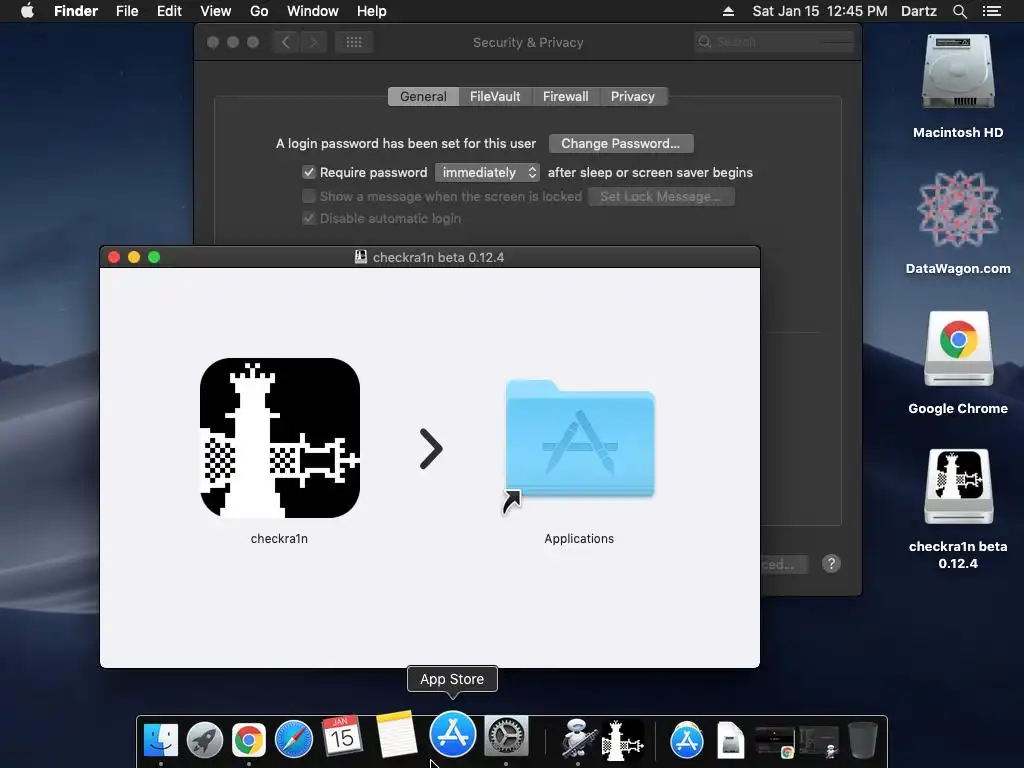The height and width of the screenshot is (768, 1024).
Task: Zoom the checkra1n window with green button
Action: point(154,257)
